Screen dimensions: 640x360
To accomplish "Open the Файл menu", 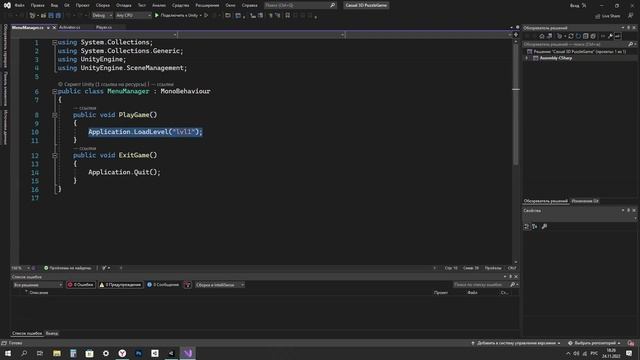I will coord(19,5).
